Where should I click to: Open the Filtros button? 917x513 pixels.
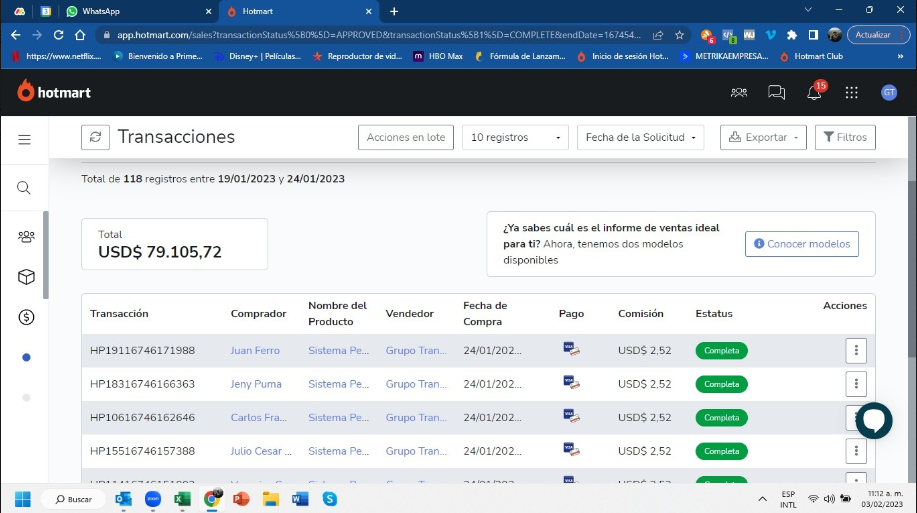coord(845,137)
